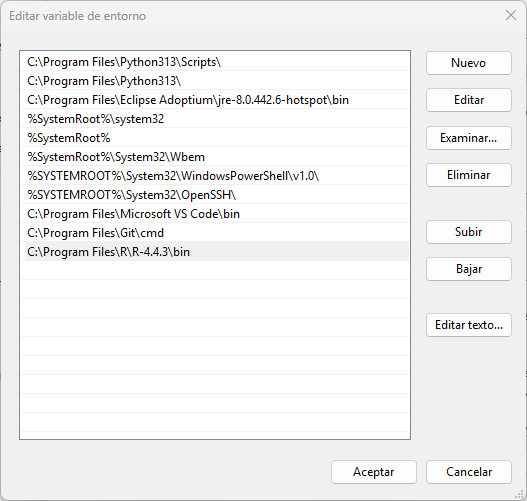
Task: Select the plain %SystemRoot% entry
Action: [215, 138]
